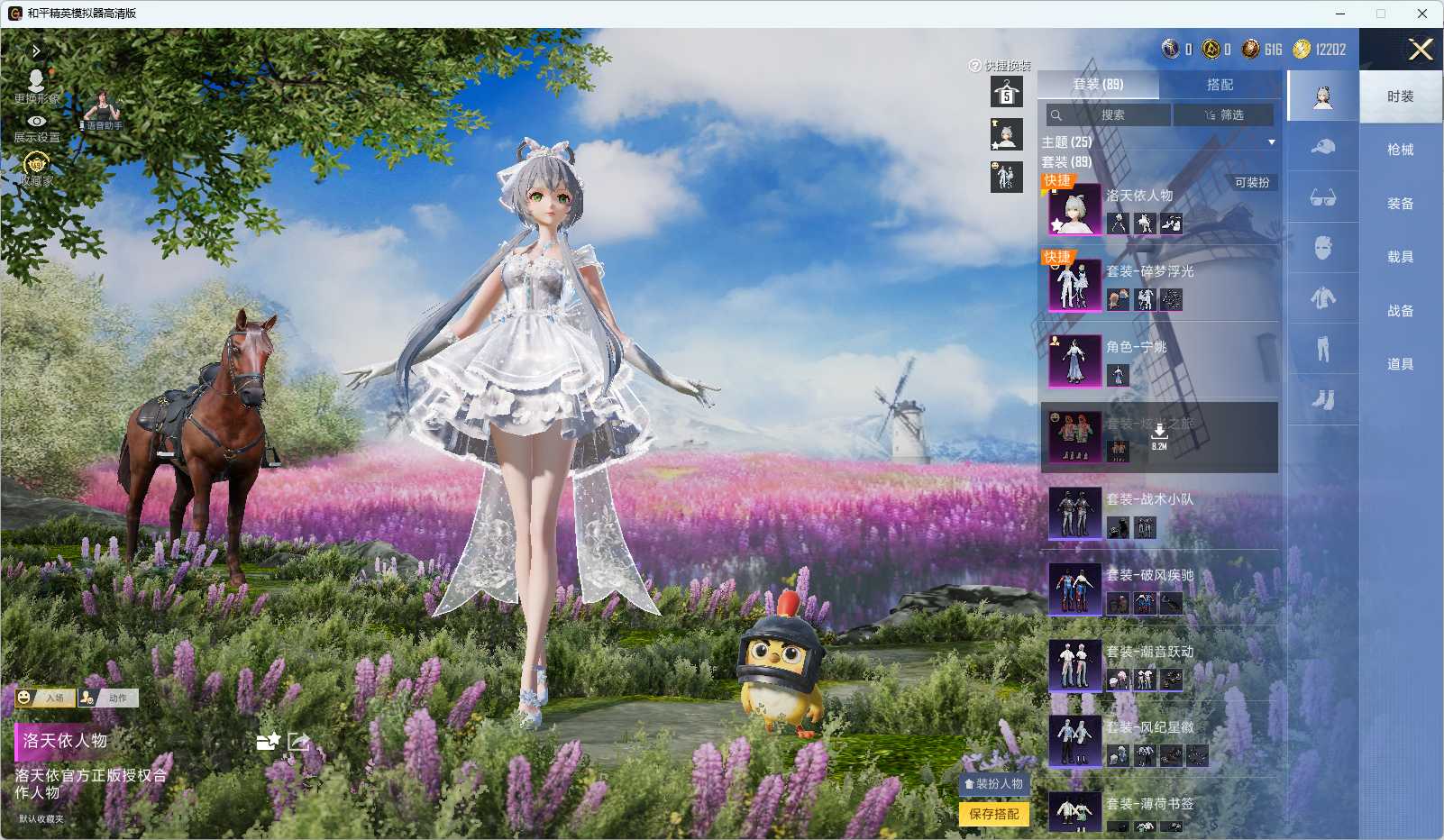Viewport: 1444px width, 840px height.
Task: Open 更换形象 character change icon
Action: 36,87
